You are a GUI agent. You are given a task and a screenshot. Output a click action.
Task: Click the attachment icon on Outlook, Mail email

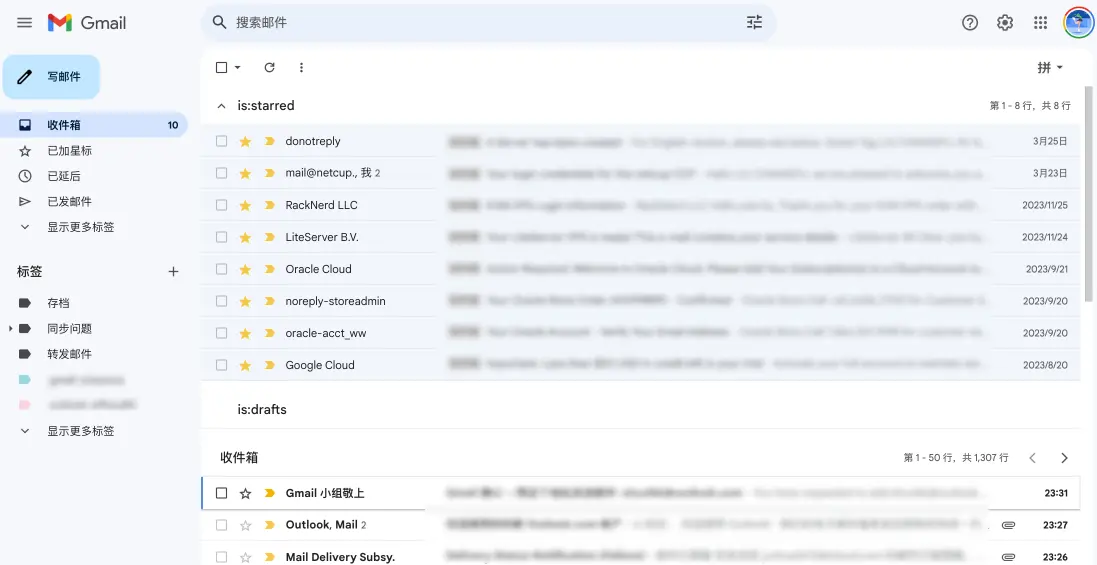pyautogui.click(x=1008, y=525)
